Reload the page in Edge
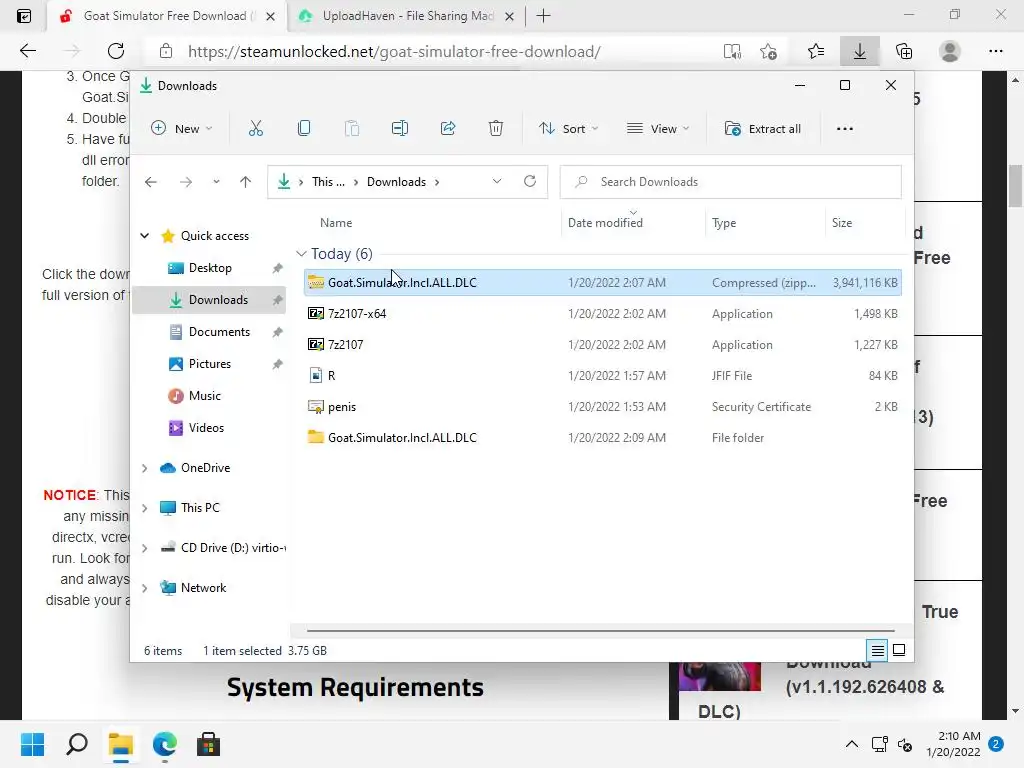Viewport: 1024px width, 768px height. pyautogui.click(x=116, y=51)
